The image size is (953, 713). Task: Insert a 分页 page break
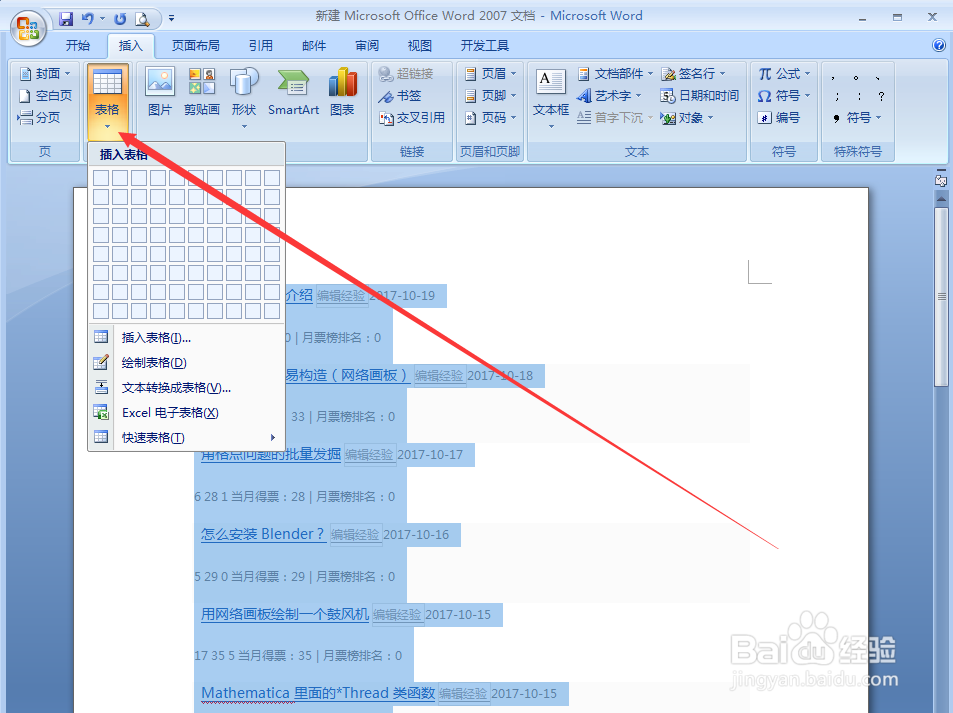pyautogui.click(x=39, y=117)
